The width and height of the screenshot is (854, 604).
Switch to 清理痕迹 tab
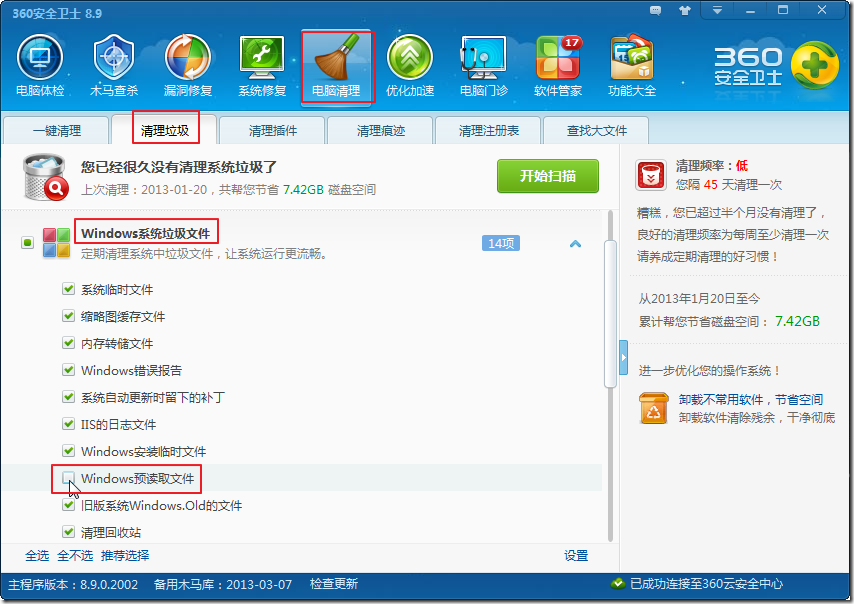click(x=381, y=131)
